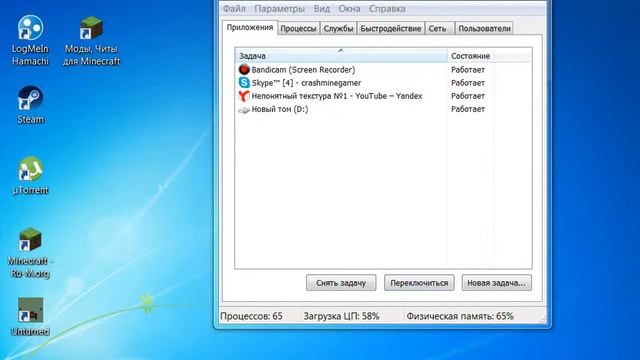Open the Файл menu
Screen dimensions: 640x360
click(234, 9)
